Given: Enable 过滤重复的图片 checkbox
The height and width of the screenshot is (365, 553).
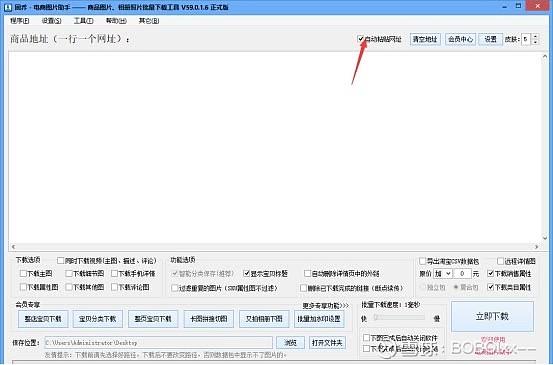Looking at the screenshot, I should (175, 288).
